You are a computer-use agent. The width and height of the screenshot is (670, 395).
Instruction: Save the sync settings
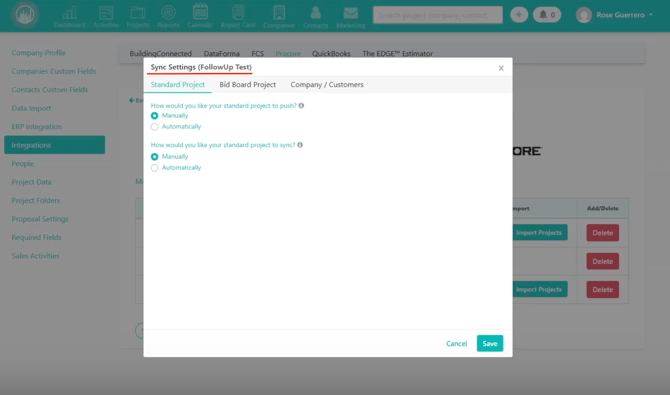coord(490,343)
